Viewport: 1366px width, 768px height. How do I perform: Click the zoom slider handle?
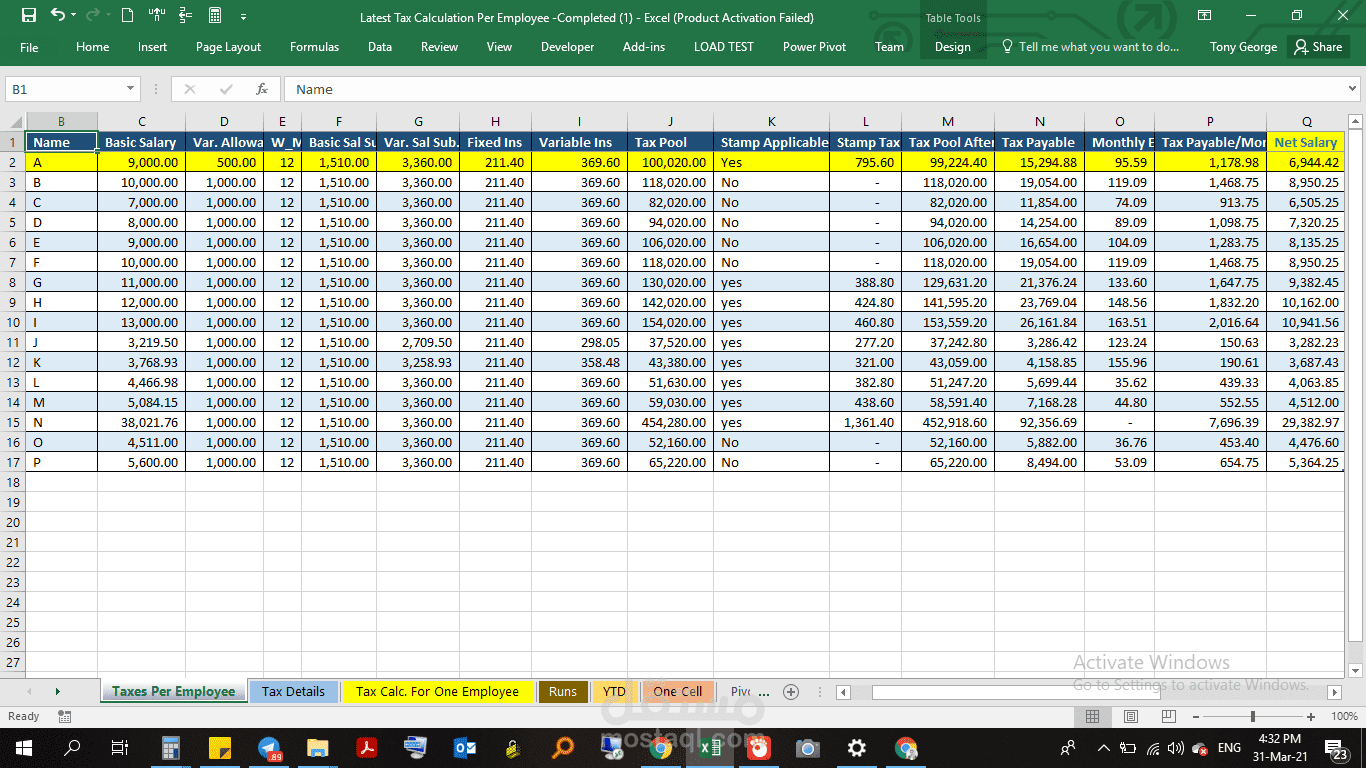1253,717
